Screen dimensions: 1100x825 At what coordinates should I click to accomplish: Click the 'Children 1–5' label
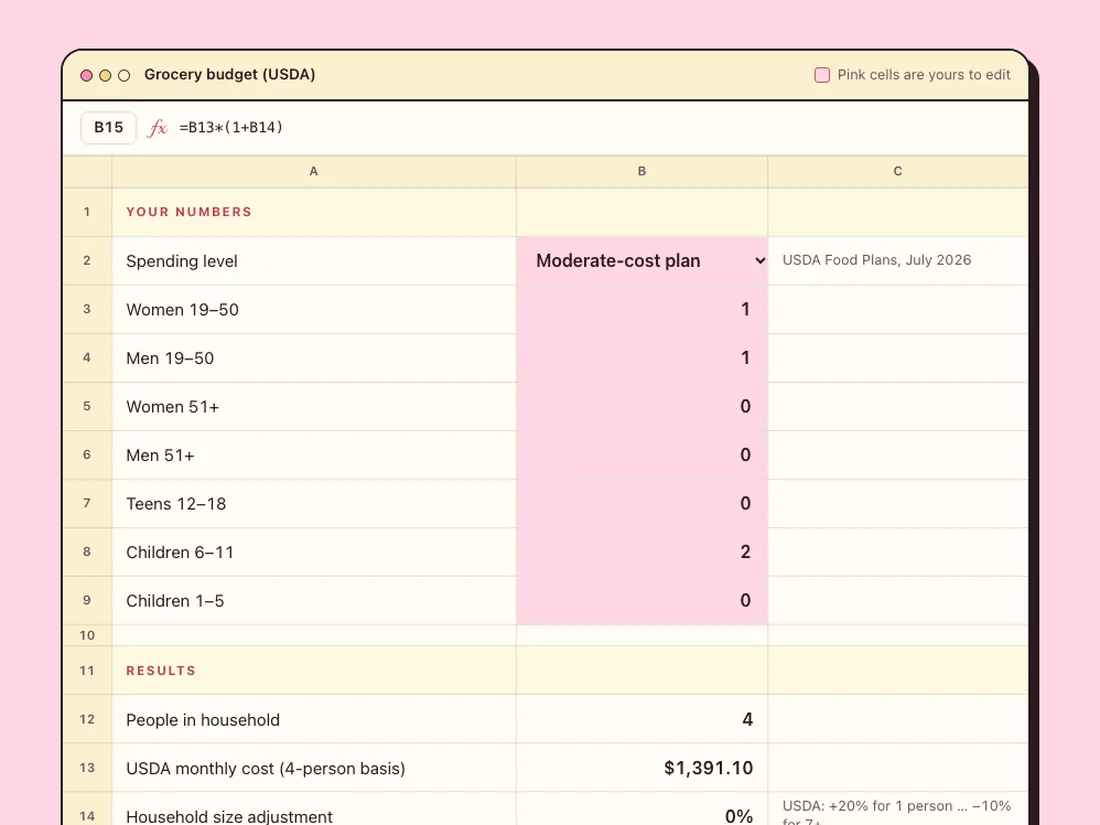coord(175,601)
